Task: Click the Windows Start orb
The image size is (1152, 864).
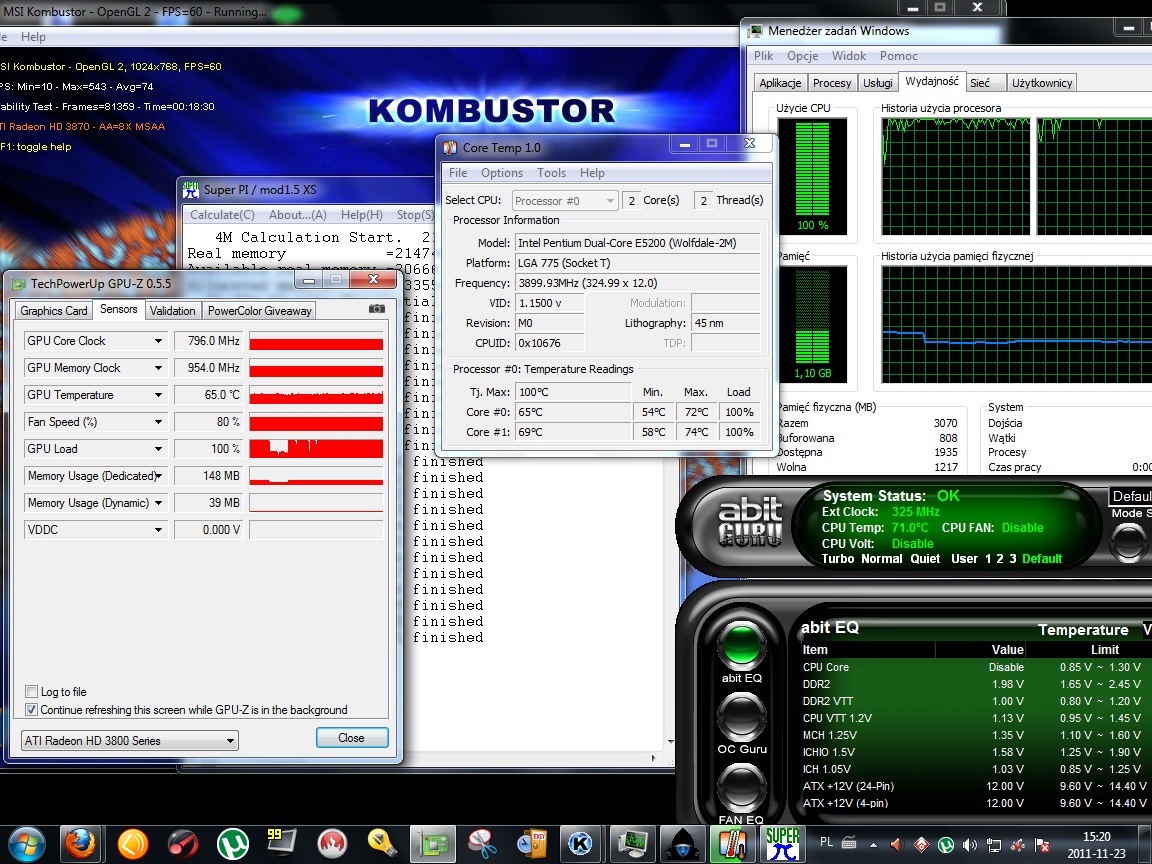Action: pyautogui.click(x=27, y=843)
